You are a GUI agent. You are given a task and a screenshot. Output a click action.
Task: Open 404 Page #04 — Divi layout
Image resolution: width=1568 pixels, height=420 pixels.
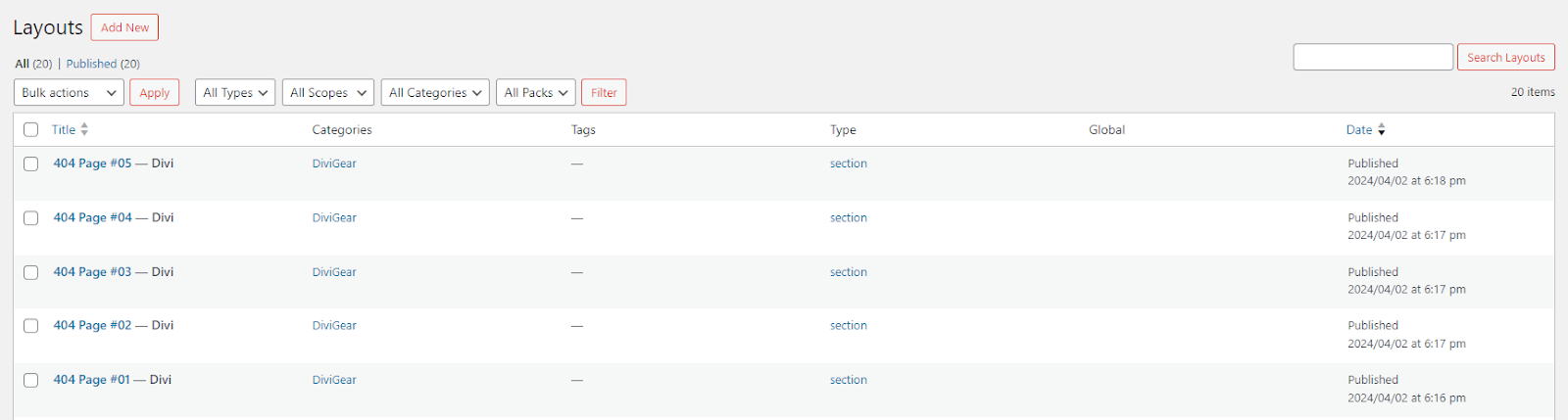[x=114, y=217]
